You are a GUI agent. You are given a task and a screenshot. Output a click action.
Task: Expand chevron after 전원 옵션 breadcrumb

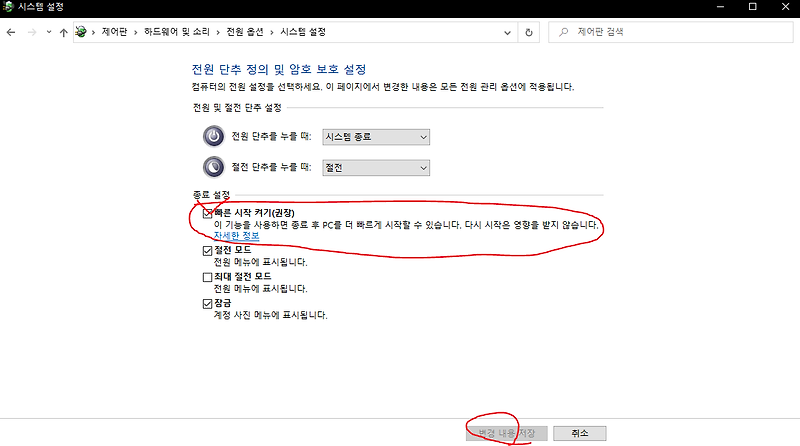[271, 32]
